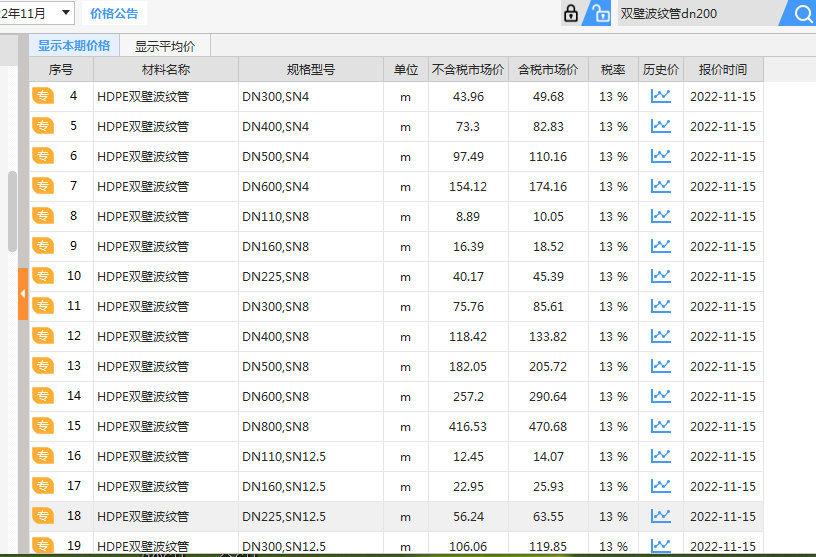
Task: Click the orange 专 badge in row 15
Action: 43,426
